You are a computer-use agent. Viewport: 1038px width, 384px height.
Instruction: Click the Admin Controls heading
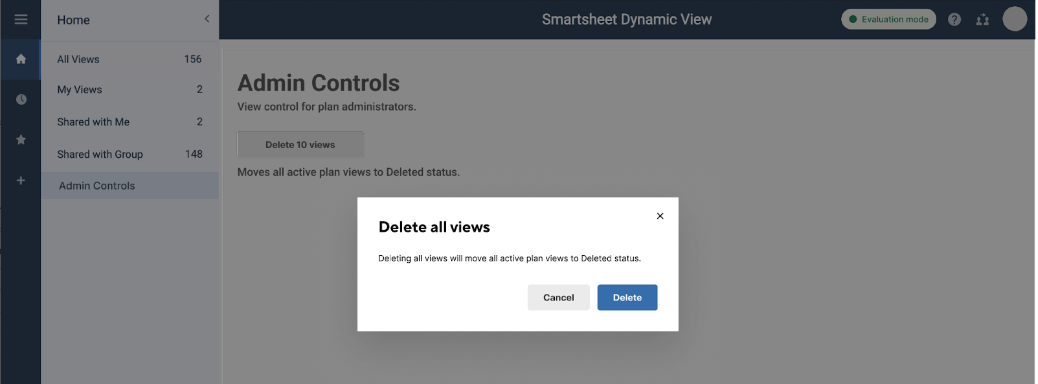[318, 83]
